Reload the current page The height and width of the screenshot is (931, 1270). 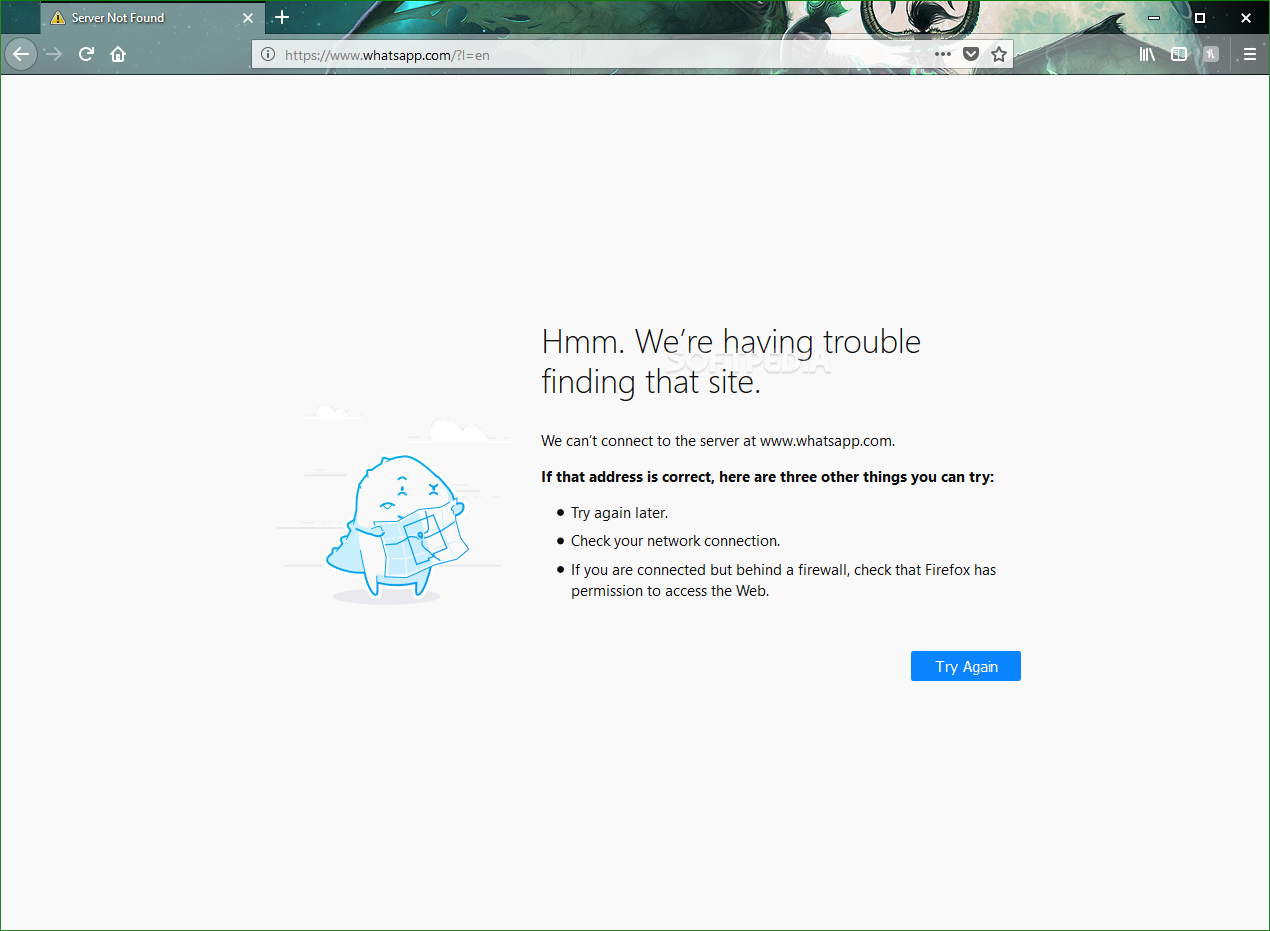coord(86,54)
